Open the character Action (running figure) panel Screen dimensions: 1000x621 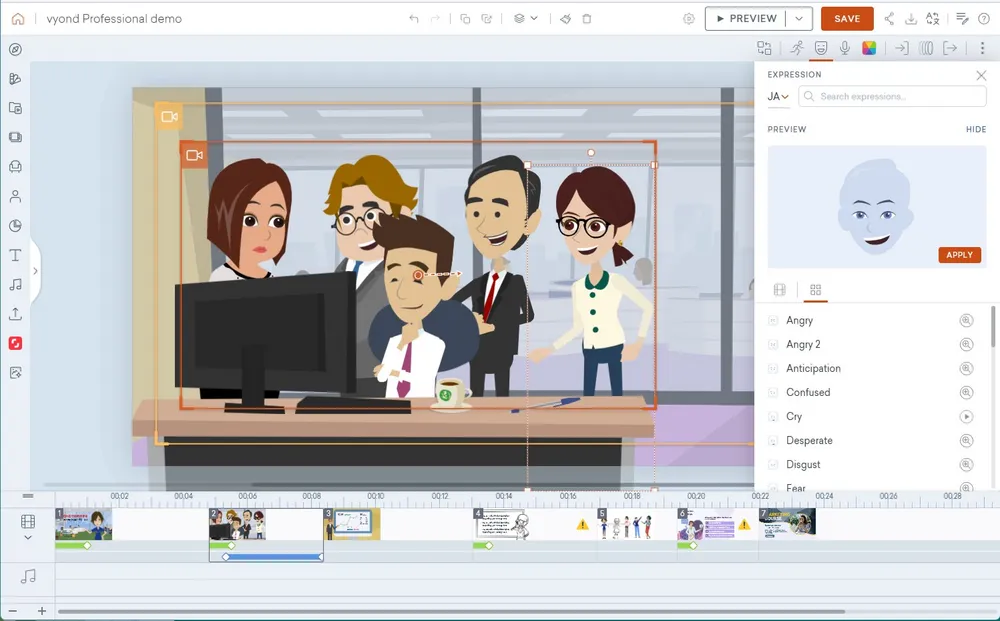(796, 48)
